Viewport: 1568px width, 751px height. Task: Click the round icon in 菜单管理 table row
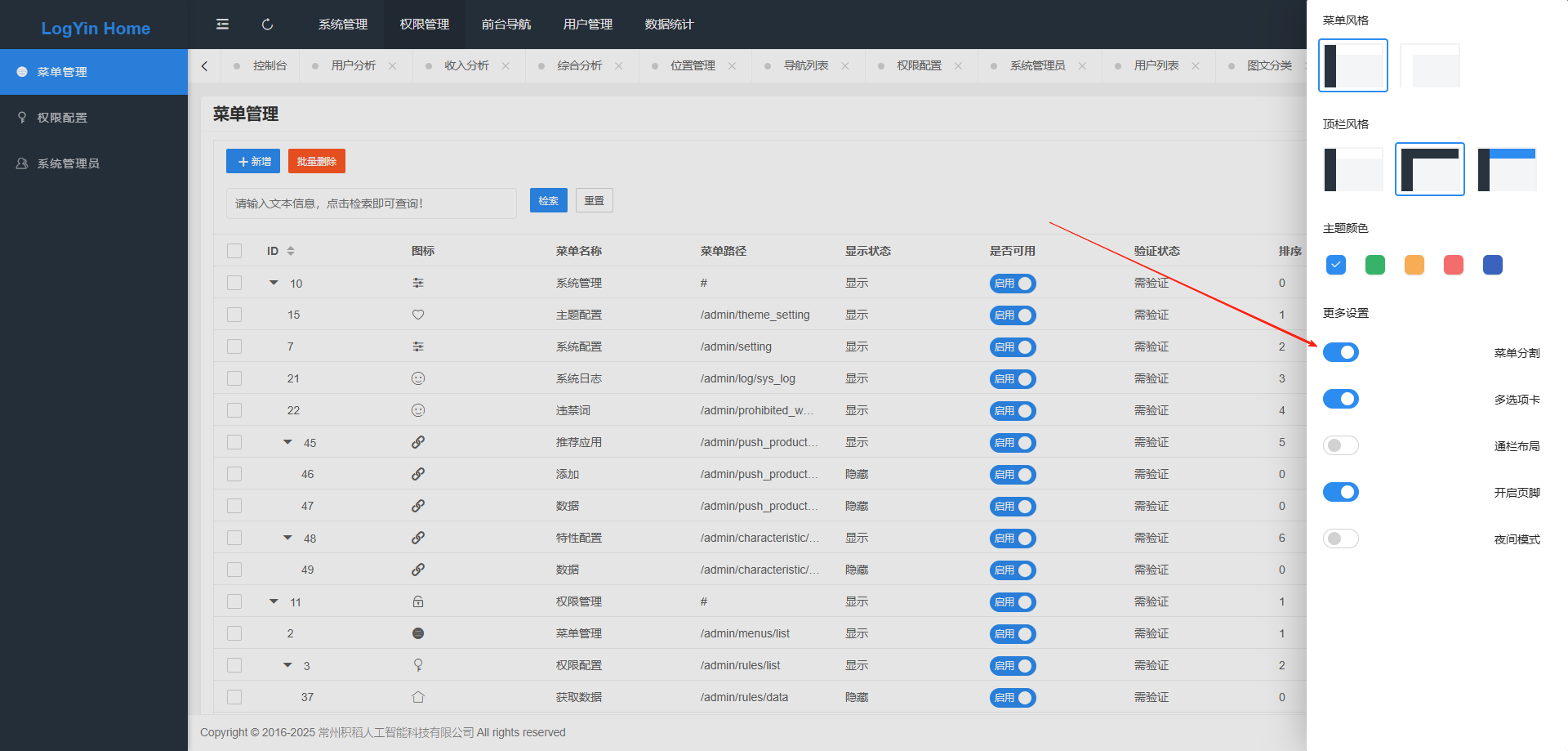418,633
